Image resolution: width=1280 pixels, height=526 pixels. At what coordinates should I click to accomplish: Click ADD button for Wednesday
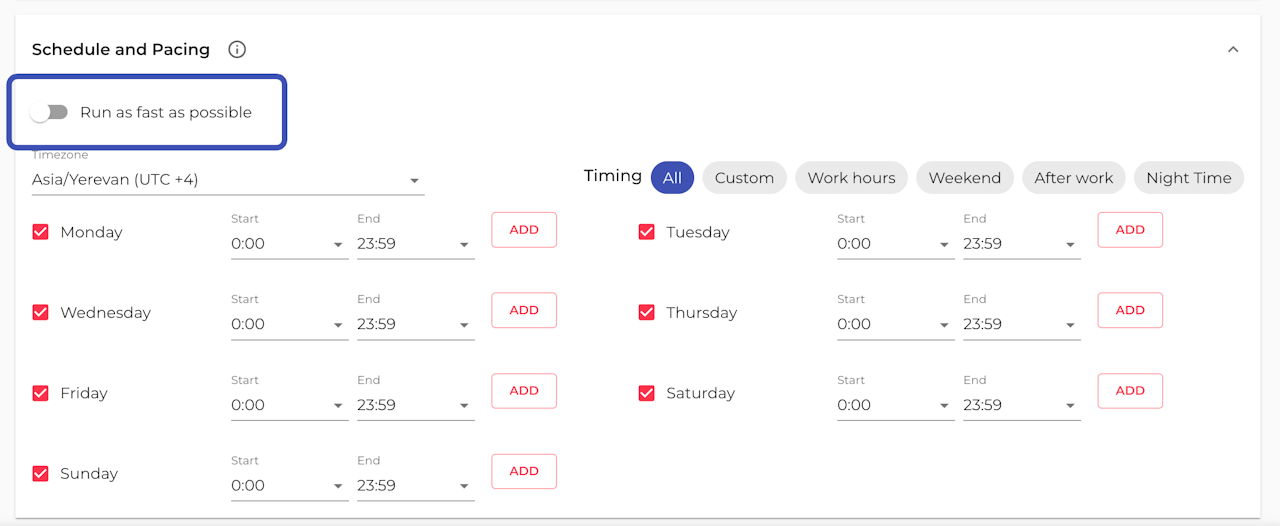pyautogui.click(x=524, y=310)
